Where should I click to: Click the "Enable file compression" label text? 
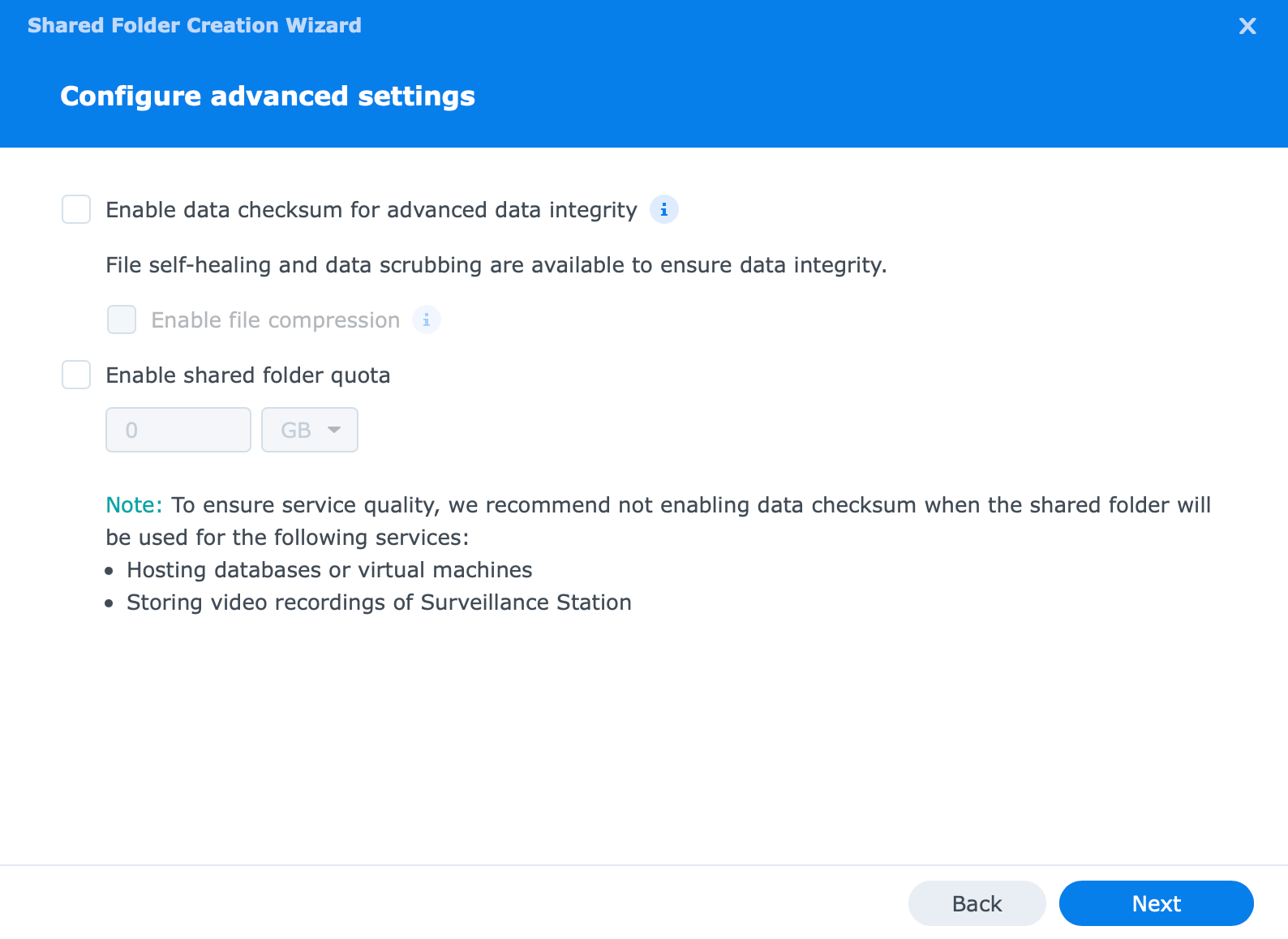[276, 320]
